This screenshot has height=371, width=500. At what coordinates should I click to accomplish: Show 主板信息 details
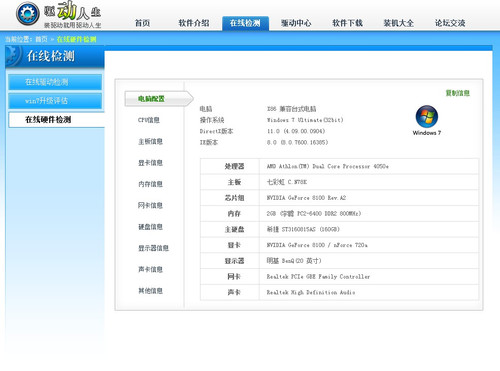point(150,141)
